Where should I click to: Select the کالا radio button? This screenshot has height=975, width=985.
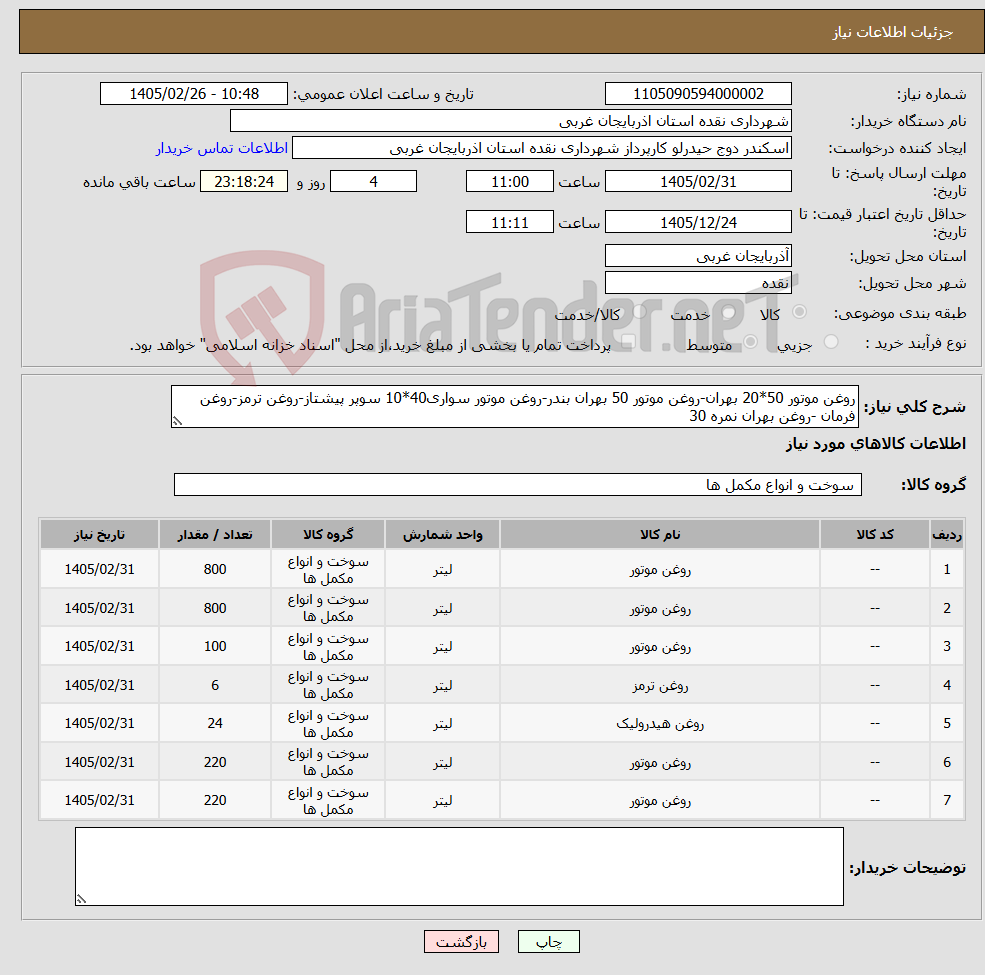800,312
